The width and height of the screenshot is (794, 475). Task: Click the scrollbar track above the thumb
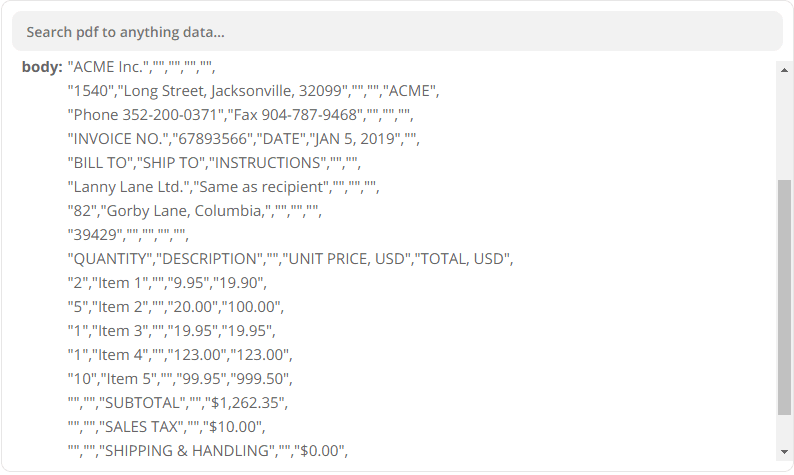click(x=784, y=125)
